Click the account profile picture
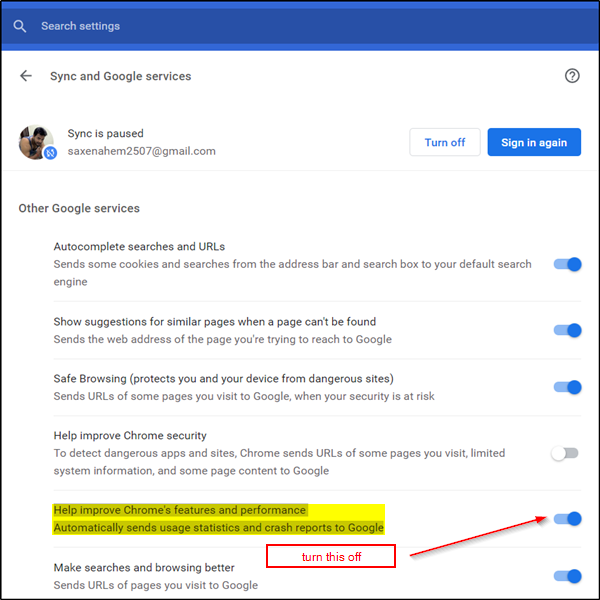This screenshot has width=600, height=600. (36, 142)
